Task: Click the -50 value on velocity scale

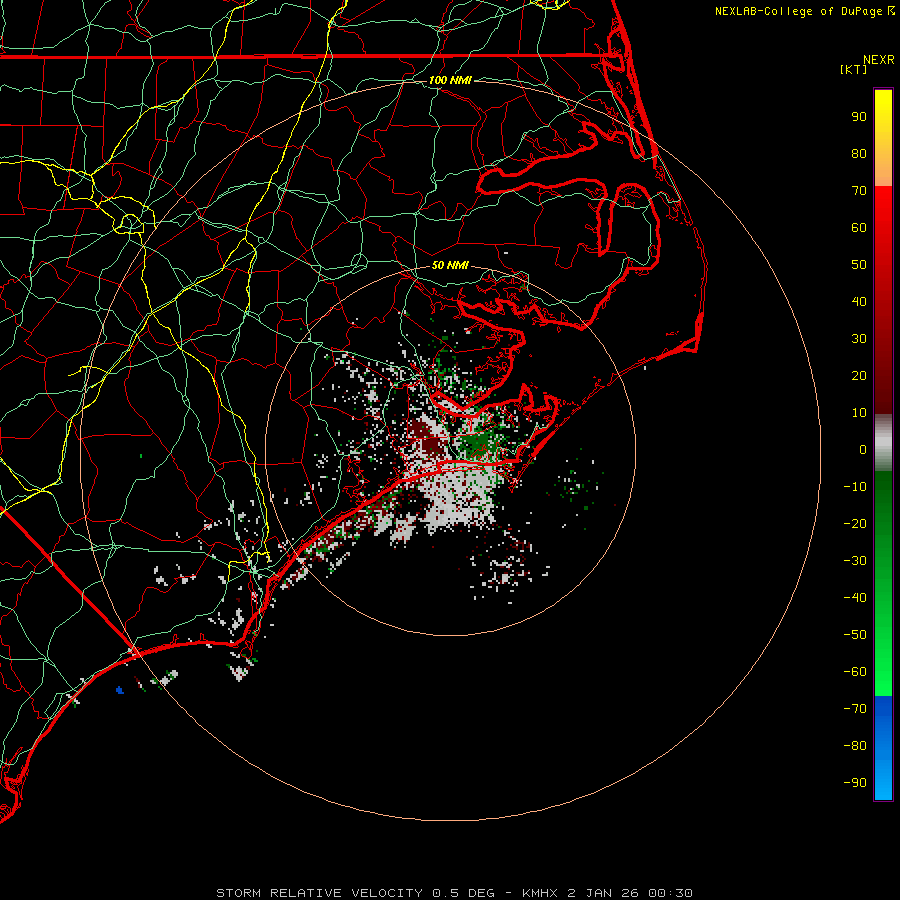Action: click(855, 635)
